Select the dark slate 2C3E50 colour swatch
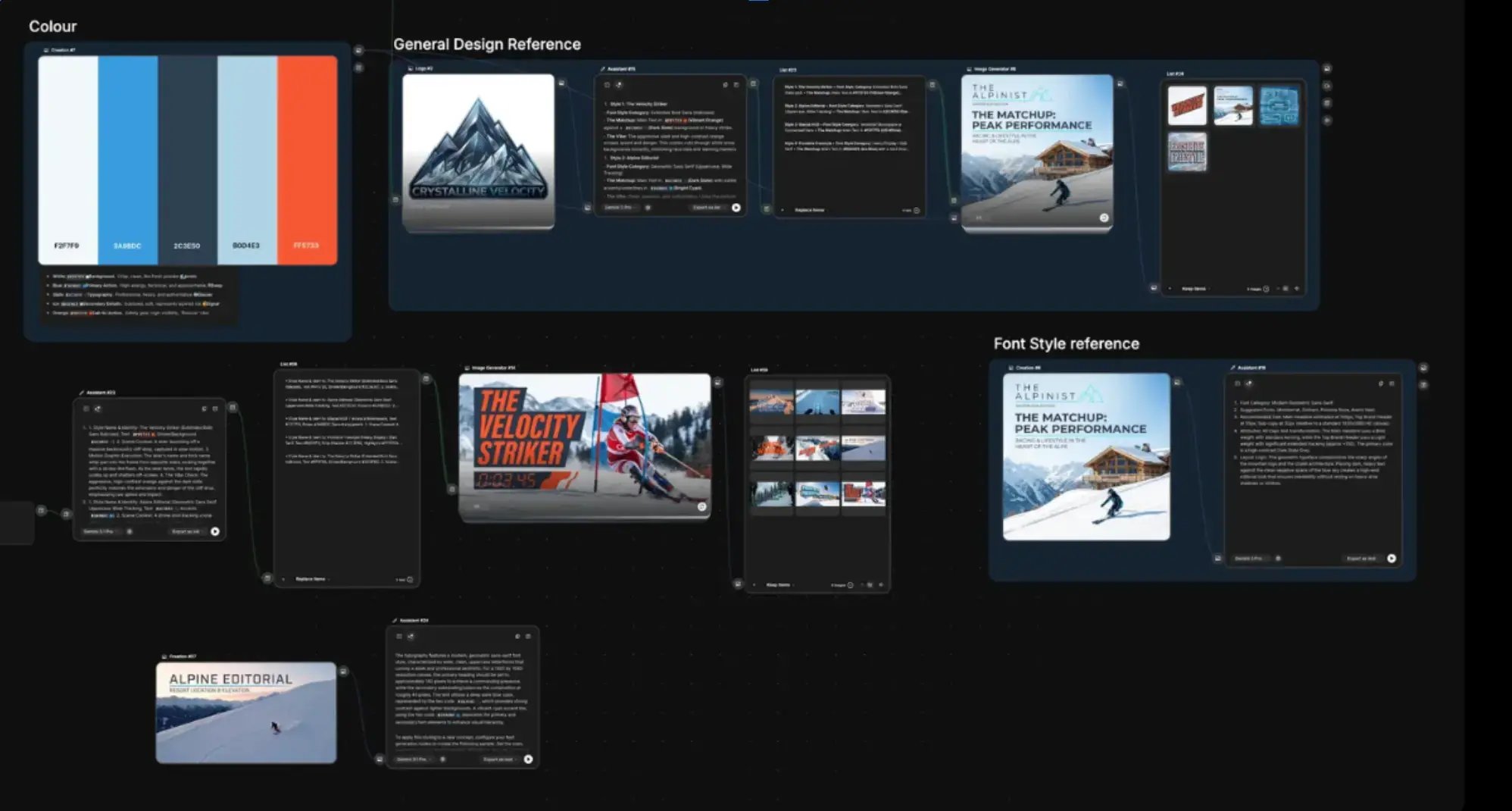1512x811 pixels. click(187, 160)
